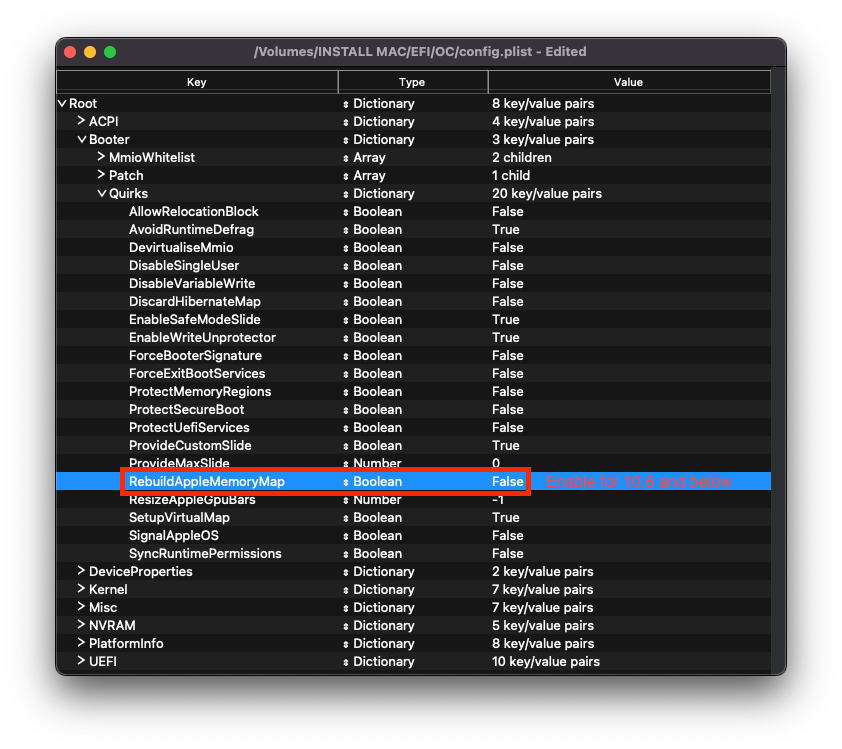Viewport: 842px width, 749px height.
Task: Select the True value of SetupVirtualMap
Action: point(505,518)
